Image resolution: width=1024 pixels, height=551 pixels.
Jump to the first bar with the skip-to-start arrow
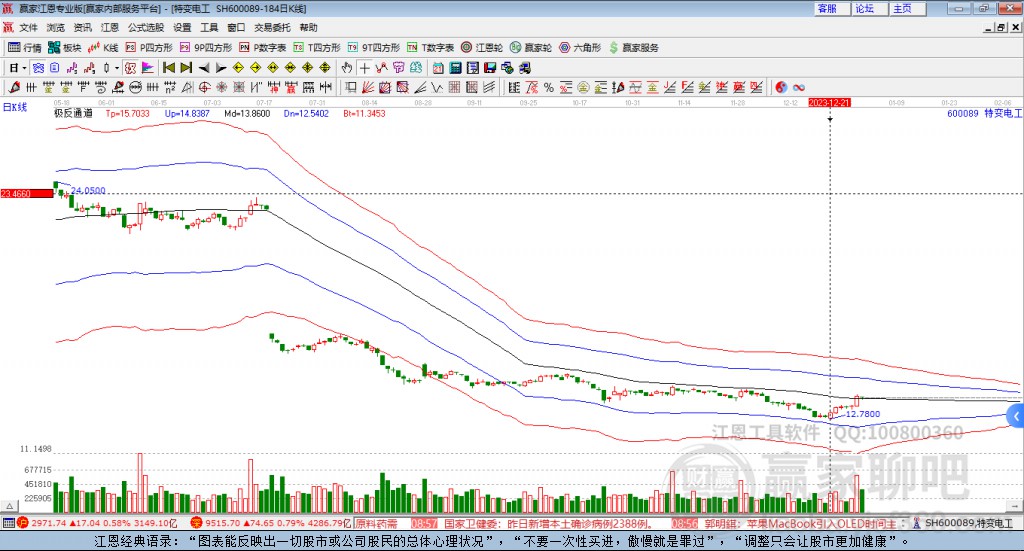pos(169,68)
